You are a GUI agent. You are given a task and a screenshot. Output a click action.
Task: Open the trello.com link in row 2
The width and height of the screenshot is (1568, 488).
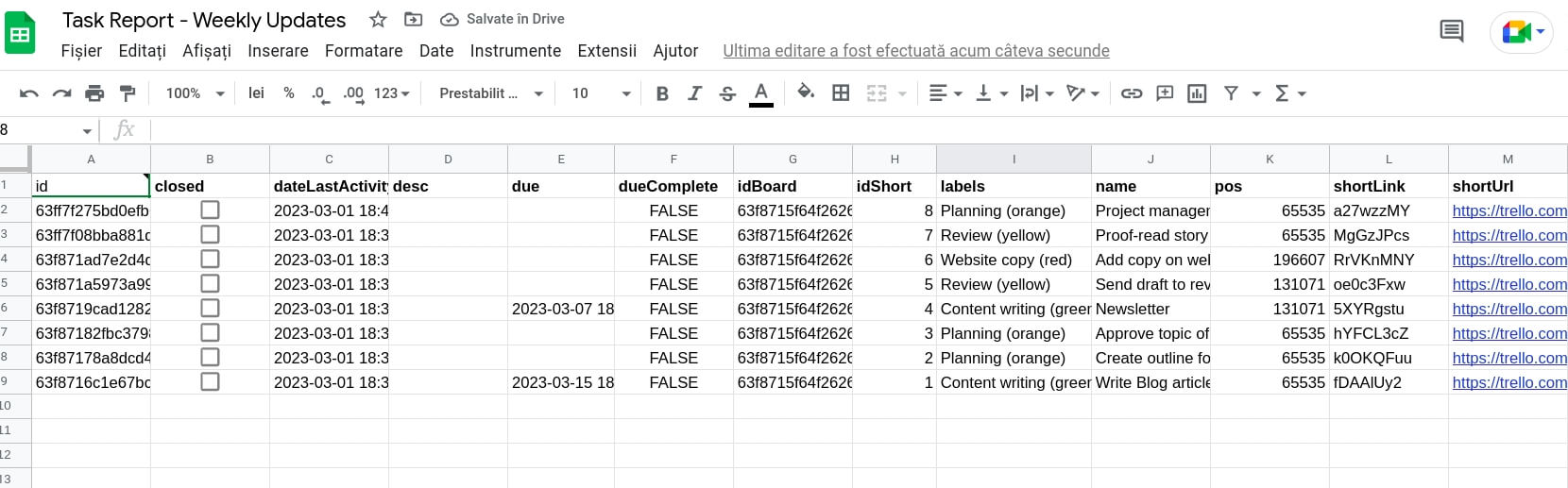tap(1508, 210)
